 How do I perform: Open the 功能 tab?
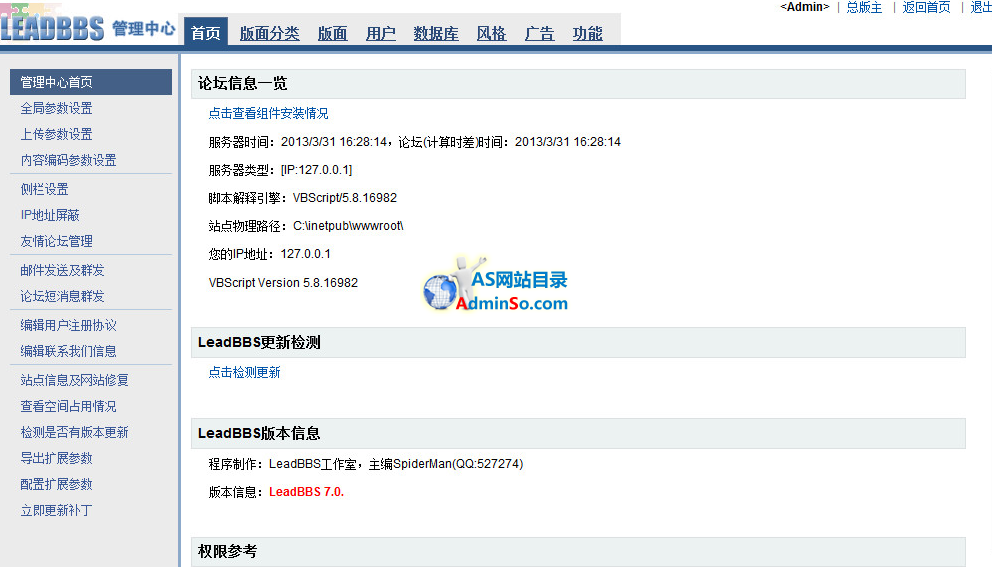pyautogui.click(x=587, y=34)
